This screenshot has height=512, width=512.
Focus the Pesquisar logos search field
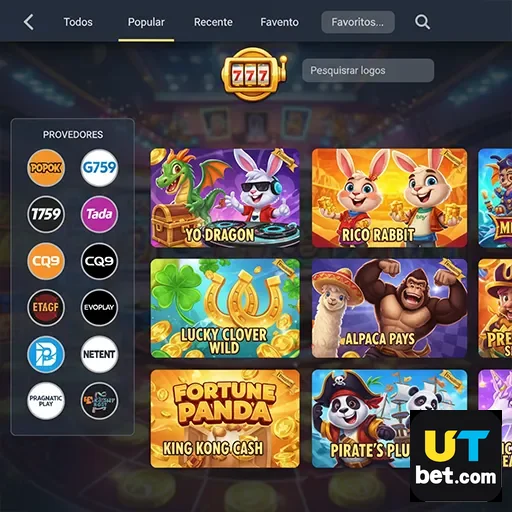(x=368, y=70)
